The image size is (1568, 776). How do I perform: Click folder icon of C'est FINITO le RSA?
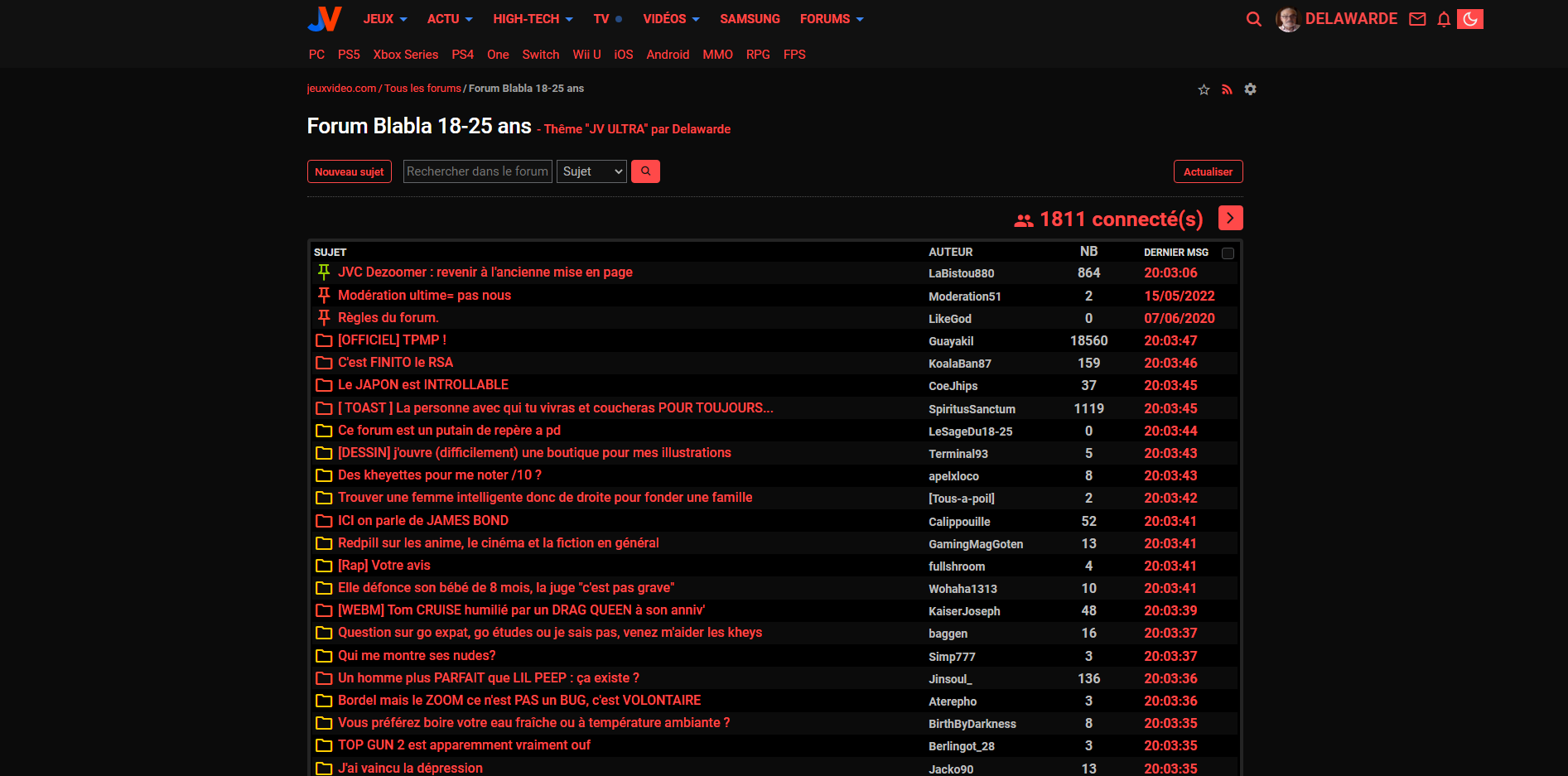coord(324,363)
